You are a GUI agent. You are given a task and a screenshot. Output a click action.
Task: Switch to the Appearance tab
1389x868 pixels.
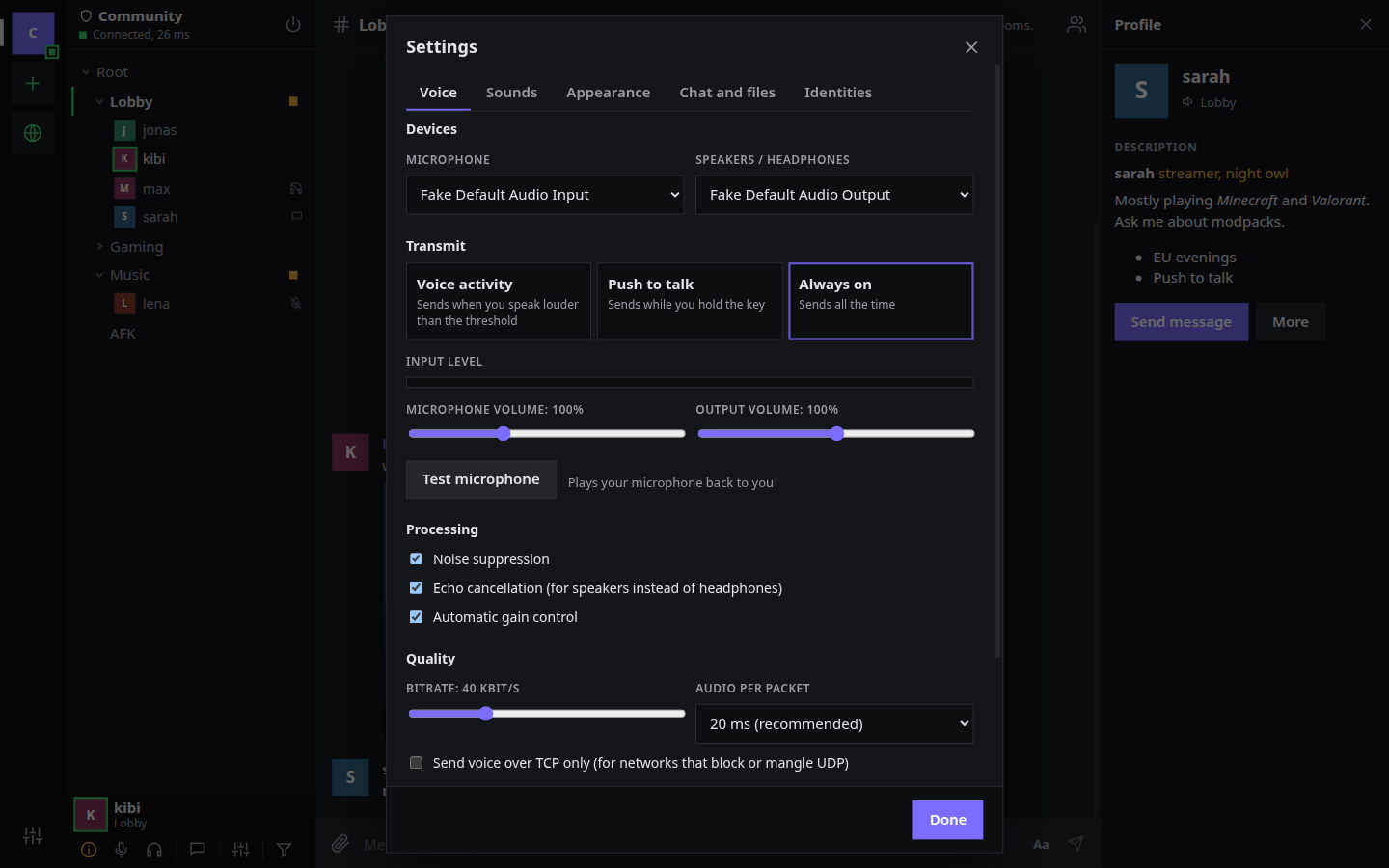click(x=608, y=93)
